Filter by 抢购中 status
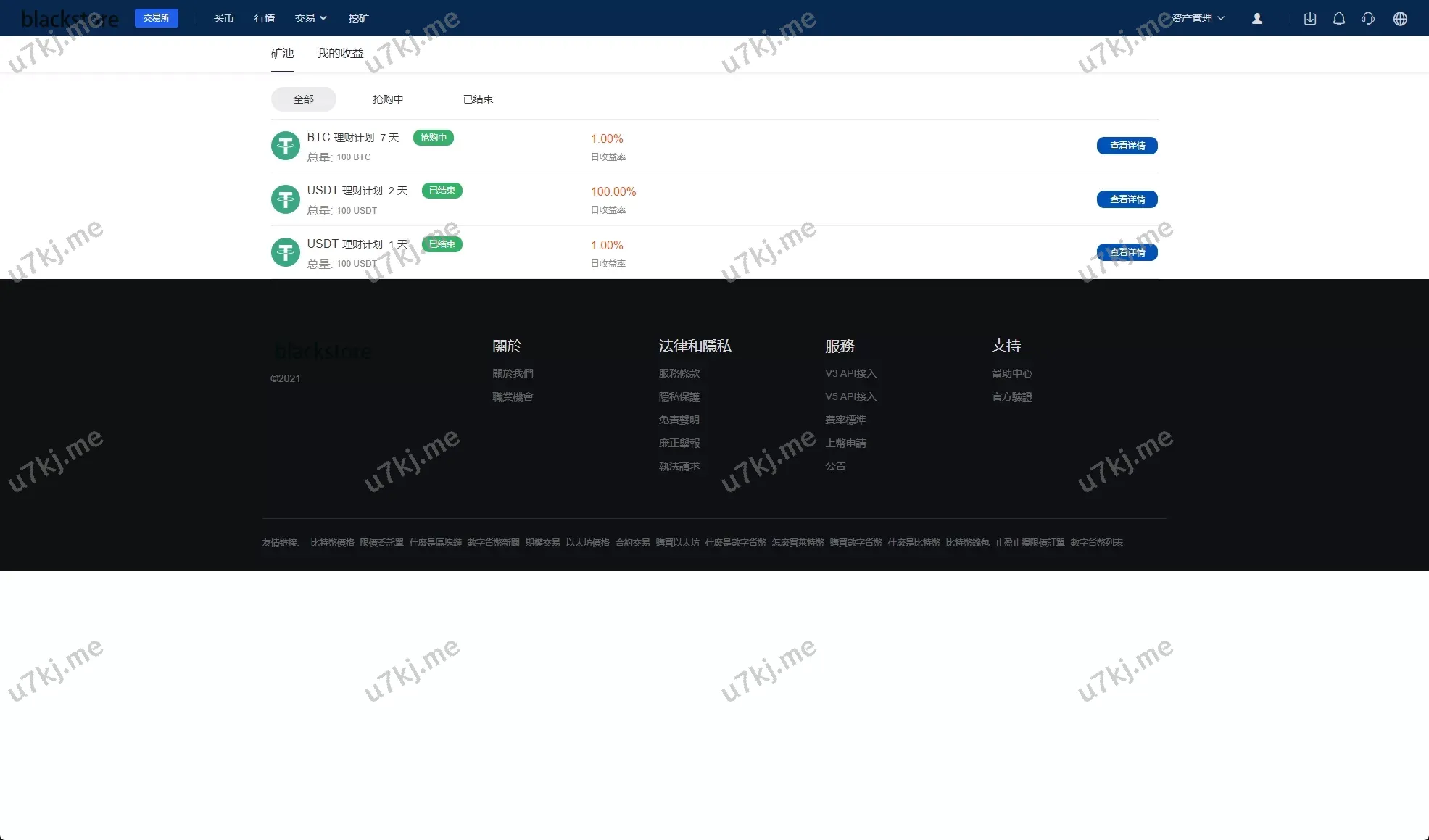The image size is (1429, 840). tap(388, 99)
